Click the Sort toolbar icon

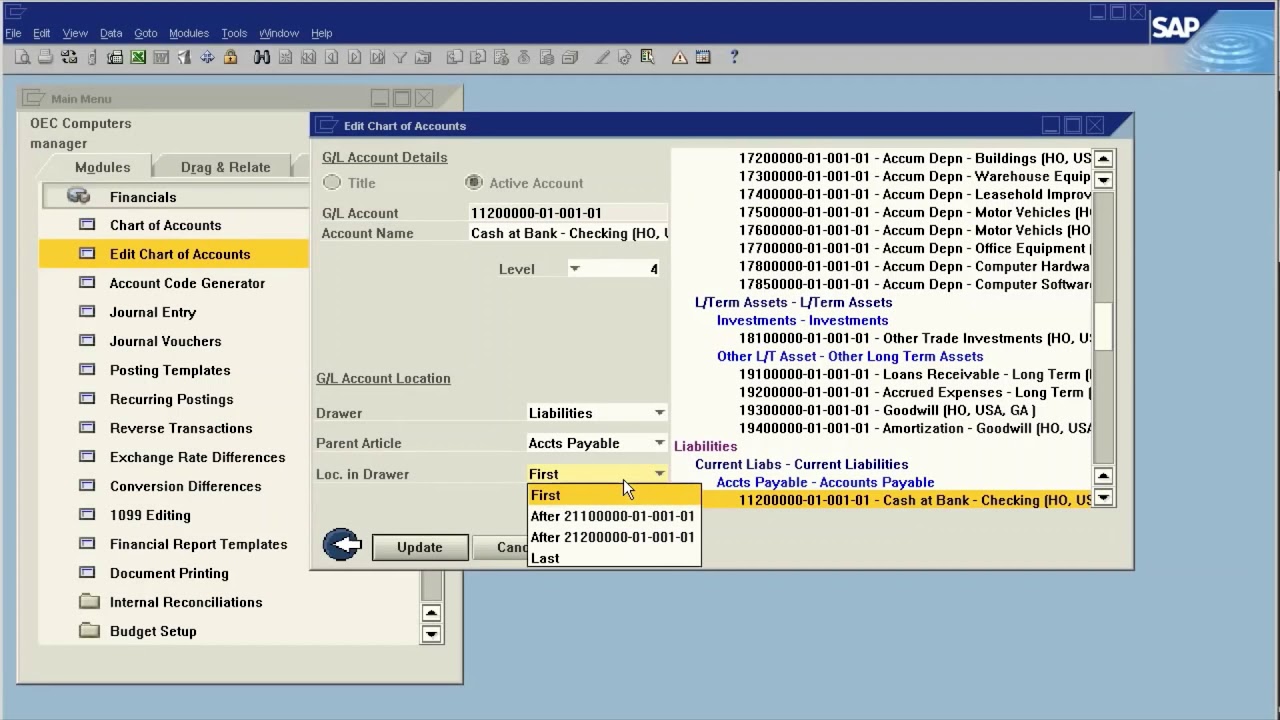coord(423,58)
